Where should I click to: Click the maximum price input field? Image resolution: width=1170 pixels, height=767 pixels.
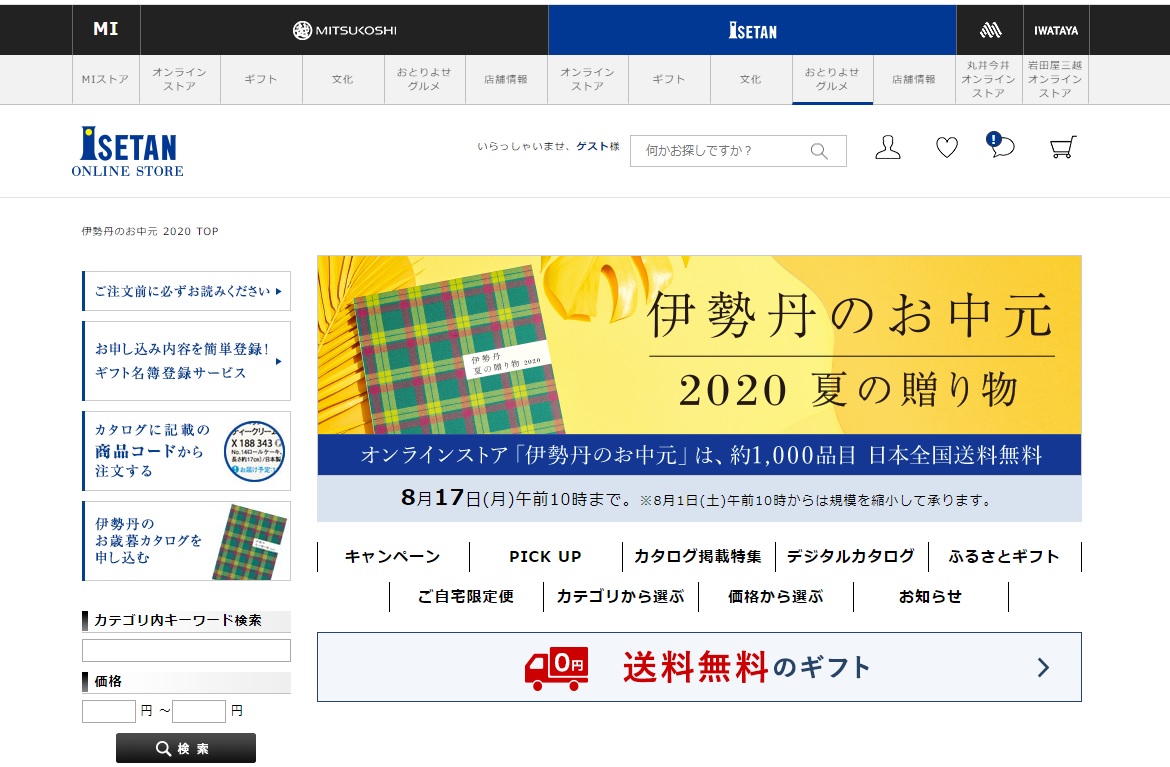[x=198, y=711]
